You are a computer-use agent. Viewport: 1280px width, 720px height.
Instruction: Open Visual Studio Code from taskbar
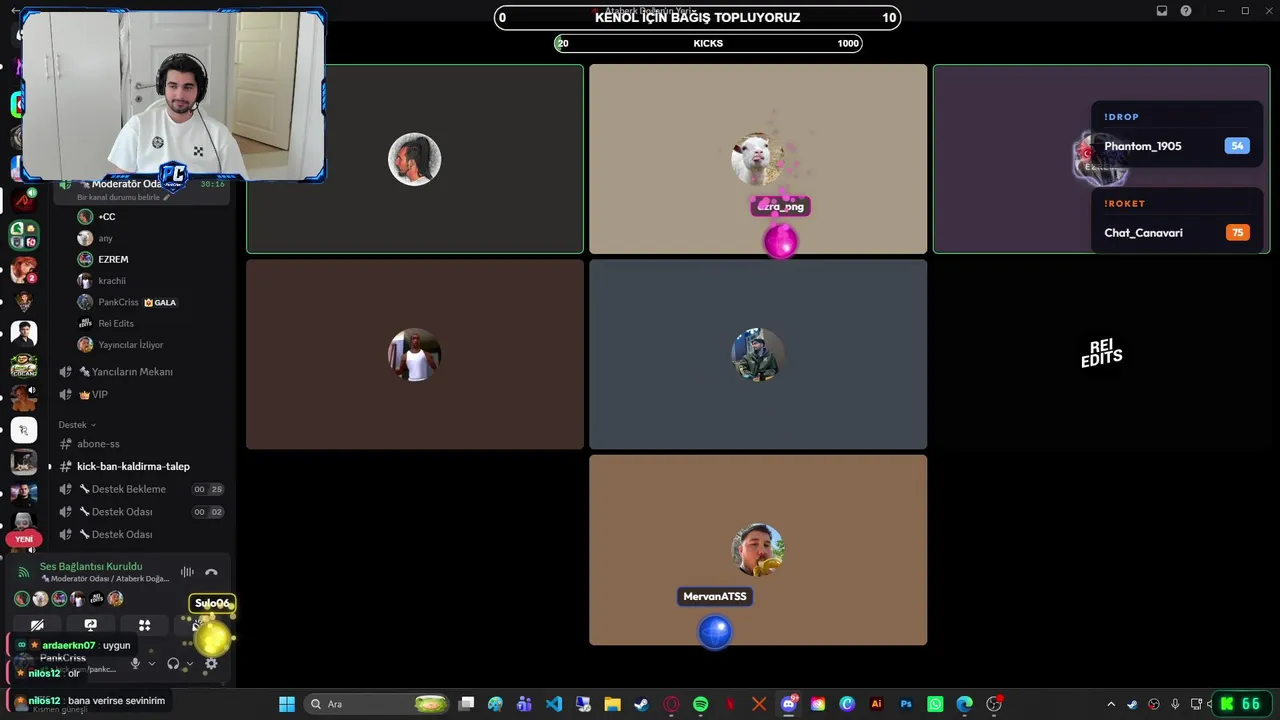click(x=554, y=704)
